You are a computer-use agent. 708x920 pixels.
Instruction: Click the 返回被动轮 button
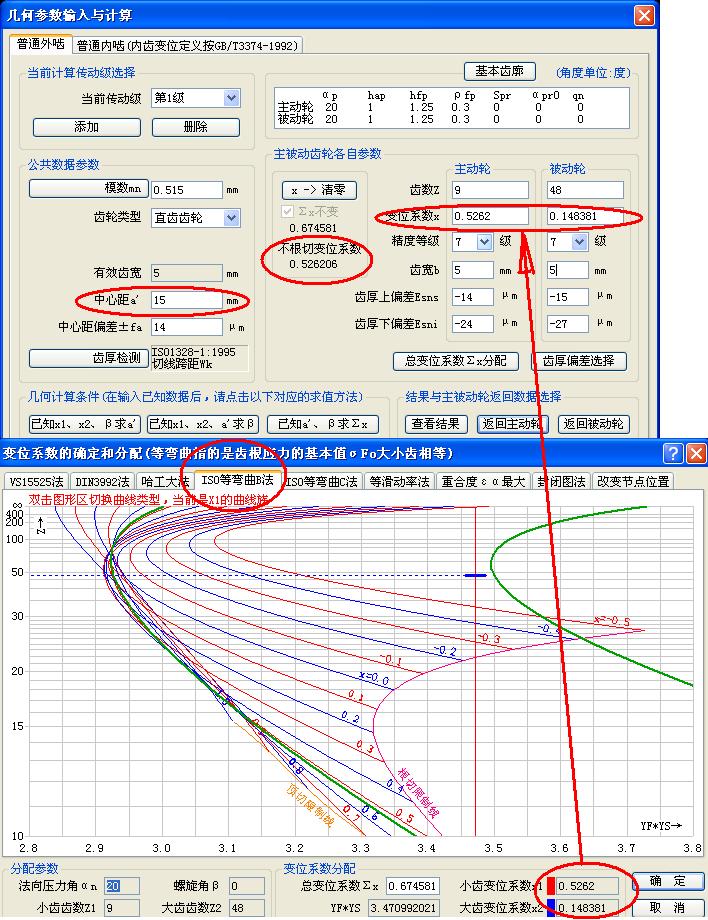tap(594, 424)
